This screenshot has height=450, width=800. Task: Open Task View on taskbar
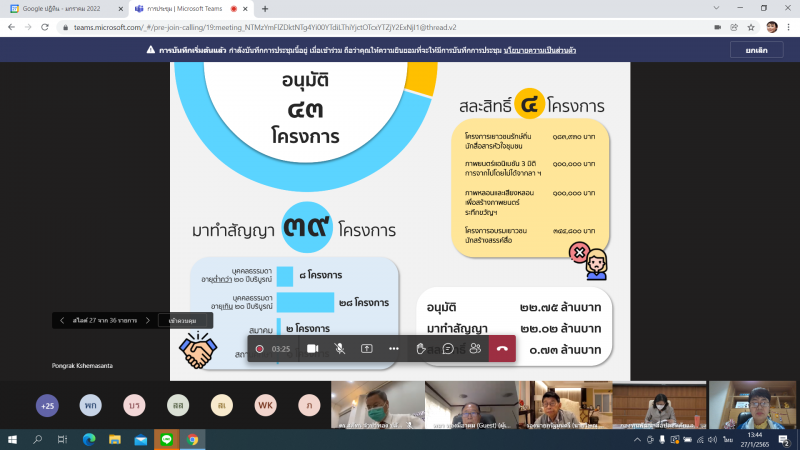click(62, 439)
